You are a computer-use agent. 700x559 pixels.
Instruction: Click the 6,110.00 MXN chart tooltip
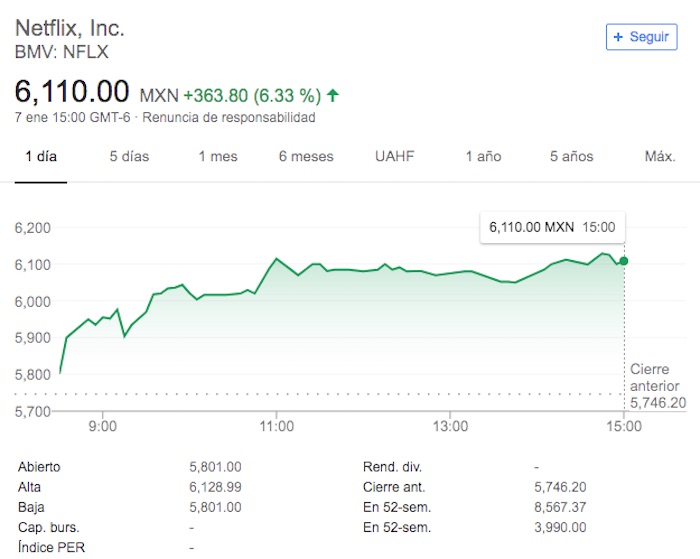pos(552,228)
